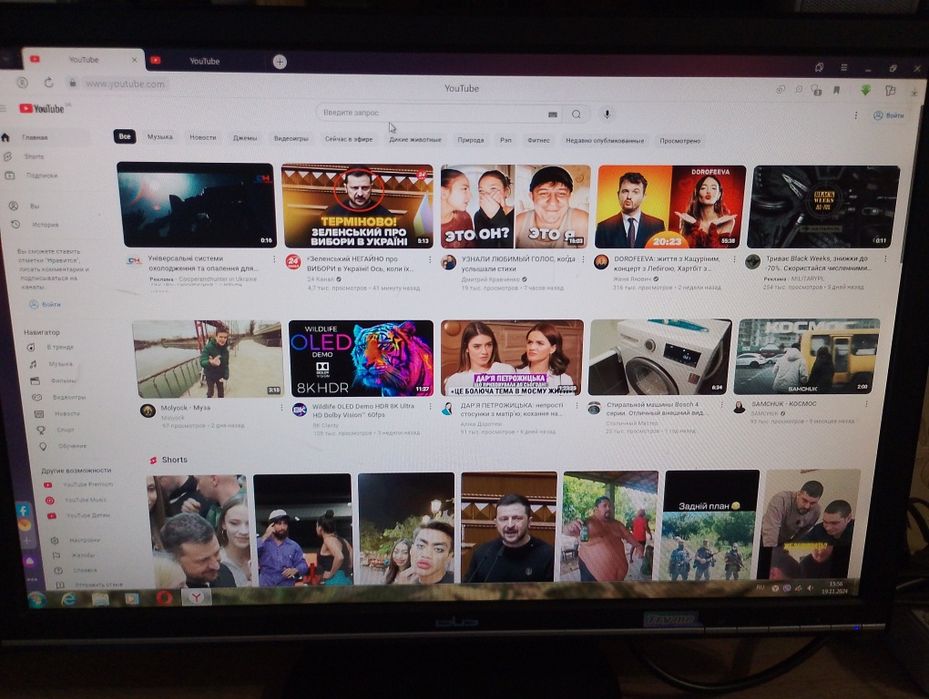Select the Просмотрено filter chip
The height and width of the screenshot is (699, 929).
(x=680, y=141)
